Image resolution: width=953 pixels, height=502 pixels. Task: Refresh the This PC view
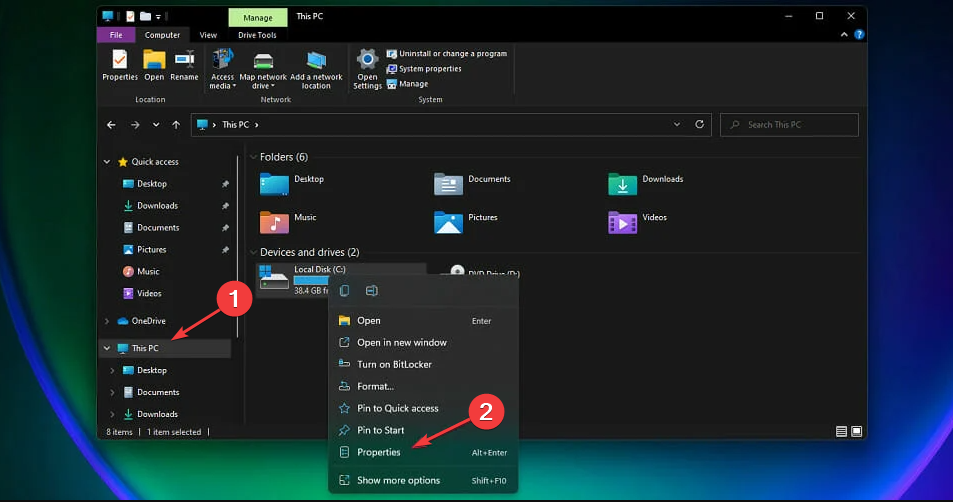click(700, 125)
